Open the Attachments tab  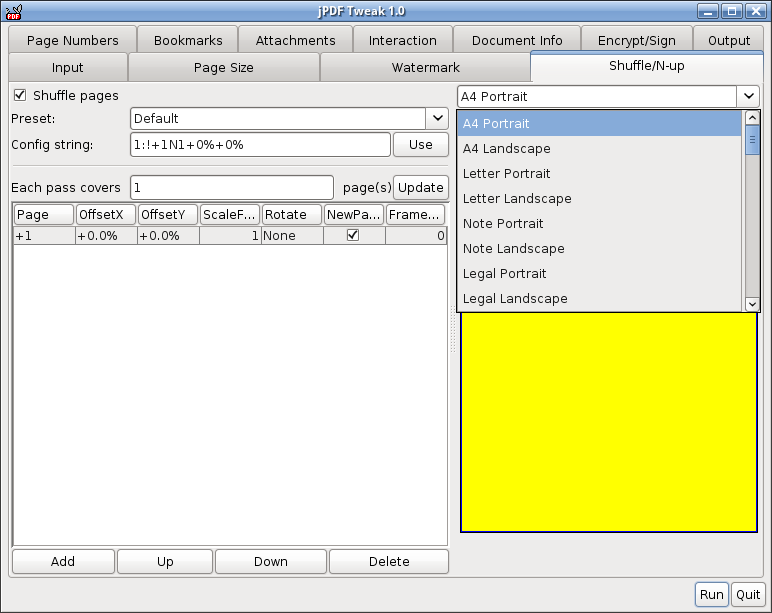pyautogui.click(x=295, y=40)
